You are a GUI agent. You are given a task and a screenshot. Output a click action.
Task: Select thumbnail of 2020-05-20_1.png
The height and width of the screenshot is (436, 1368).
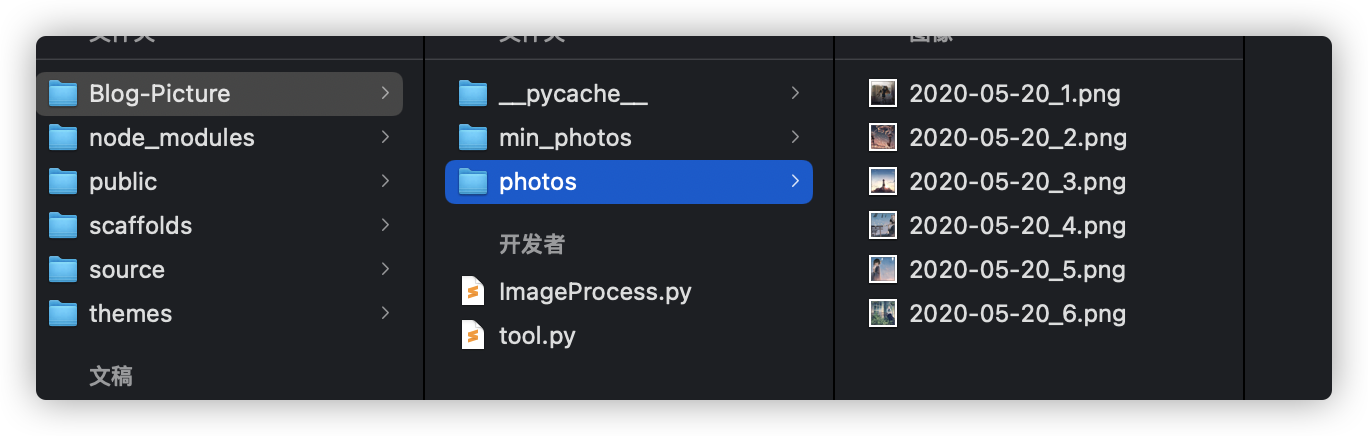883,94
